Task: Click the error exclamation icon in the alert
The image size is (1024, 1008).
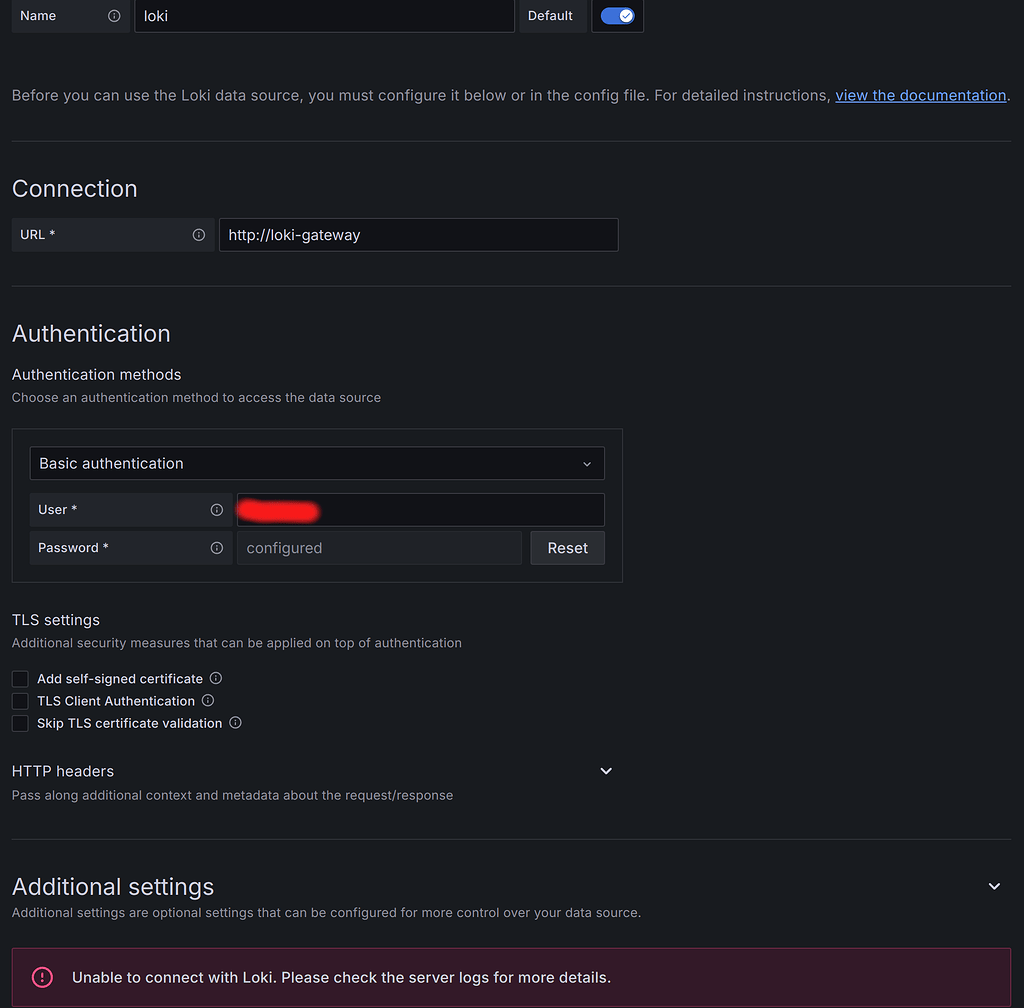Action: tap(41, 977)
